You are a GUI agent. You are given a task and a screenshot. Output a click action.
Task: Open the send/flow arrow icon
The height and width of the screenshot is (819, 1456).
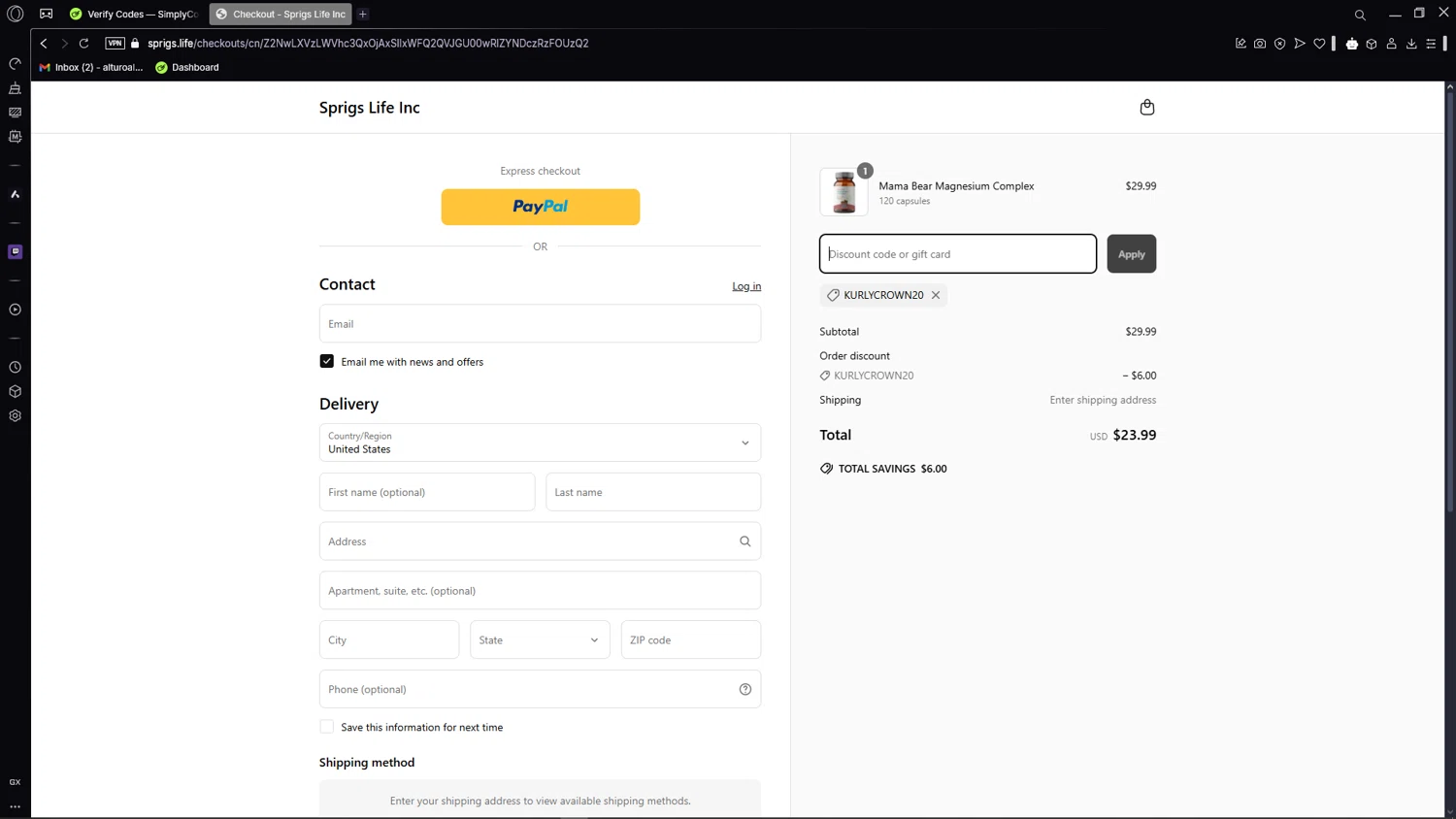pos(1300,43)
